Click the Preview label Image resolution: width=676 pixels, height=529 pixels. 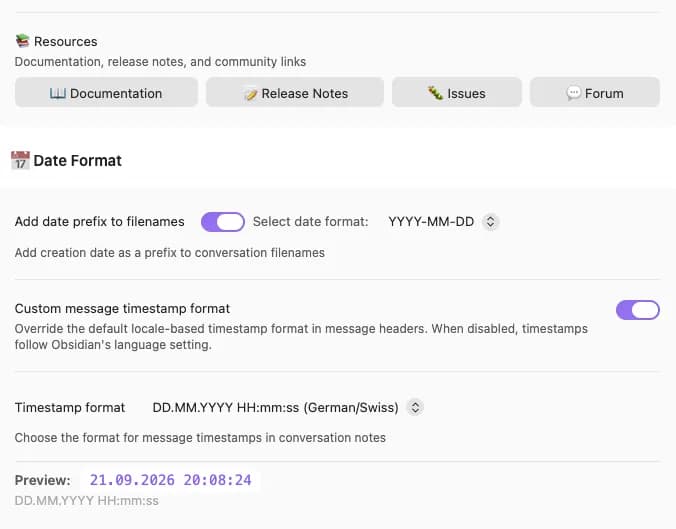point(43,480)
